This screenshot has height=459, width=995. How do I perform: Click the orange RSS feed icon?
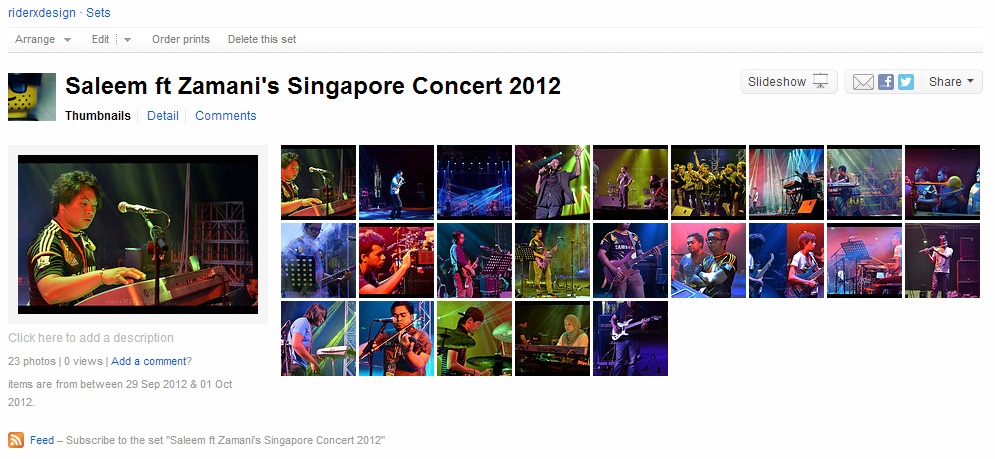coord(16,440)
